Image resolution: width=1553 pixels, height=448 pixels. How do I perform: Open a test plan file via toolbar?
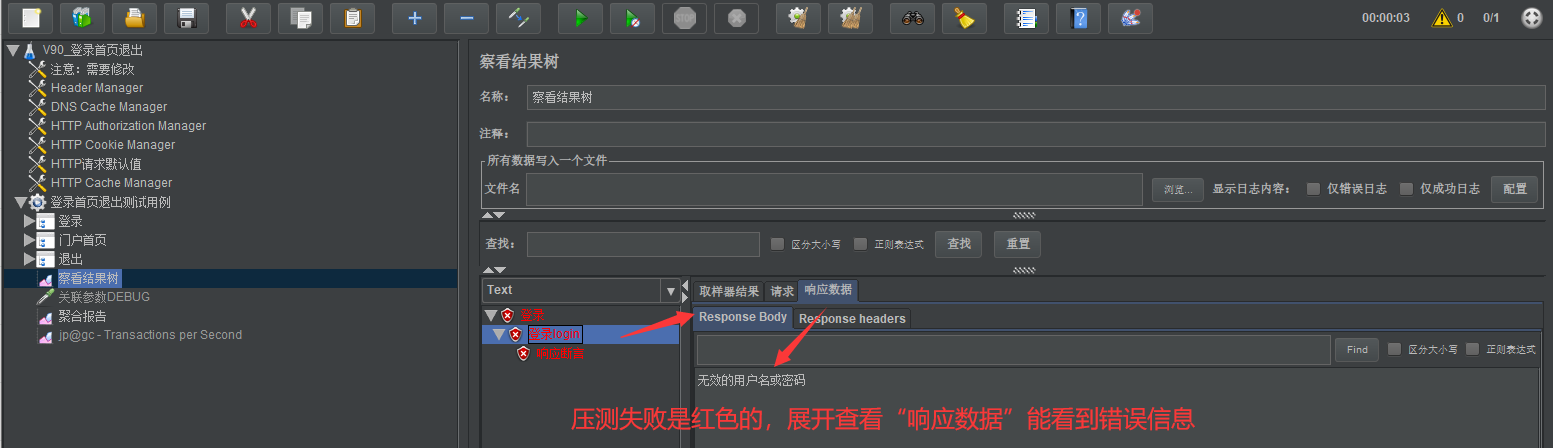coord(134,17)
